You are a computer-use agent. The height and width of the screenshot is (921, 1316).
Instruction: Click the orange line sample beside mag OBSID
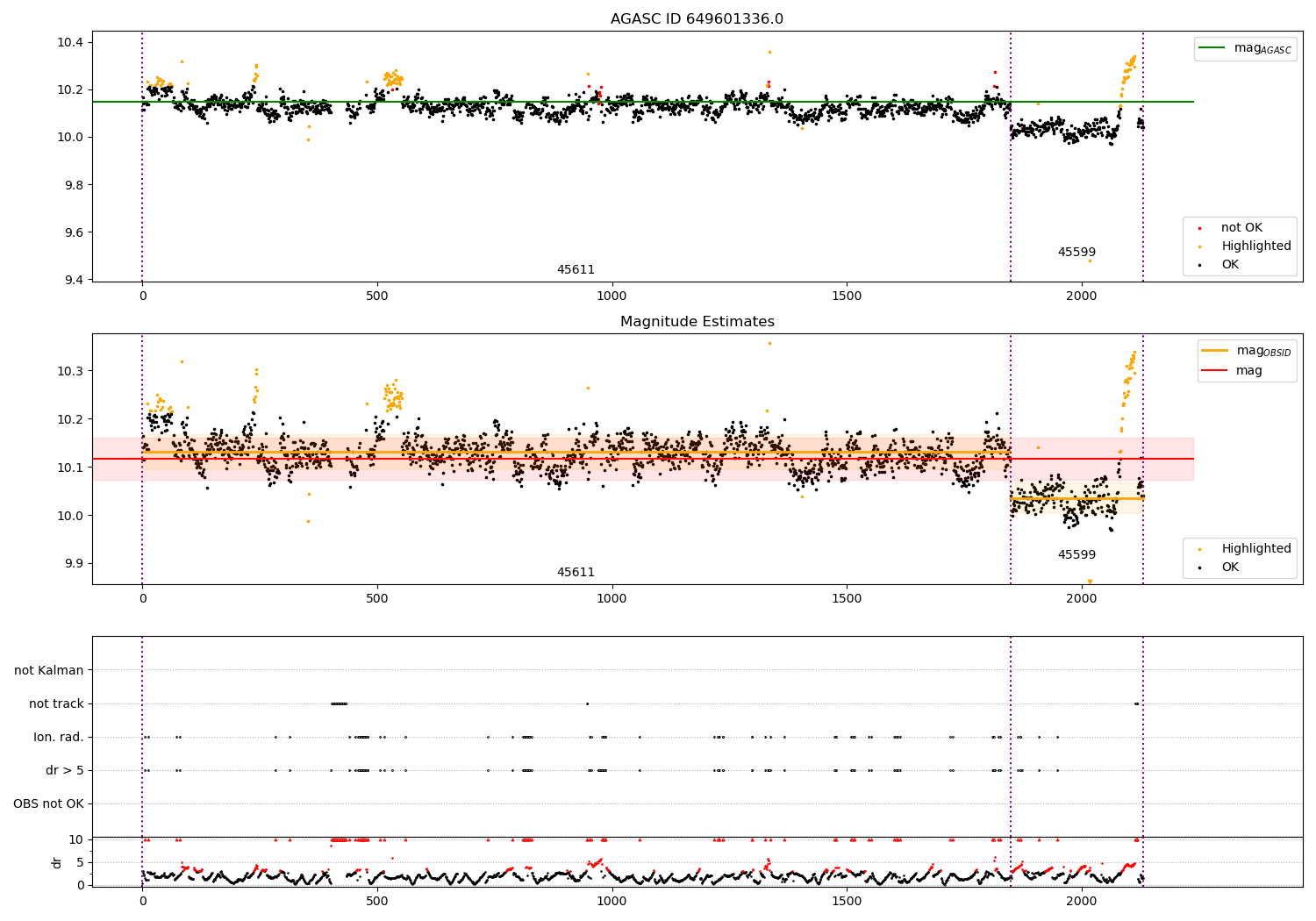(x=1215, y=351)
